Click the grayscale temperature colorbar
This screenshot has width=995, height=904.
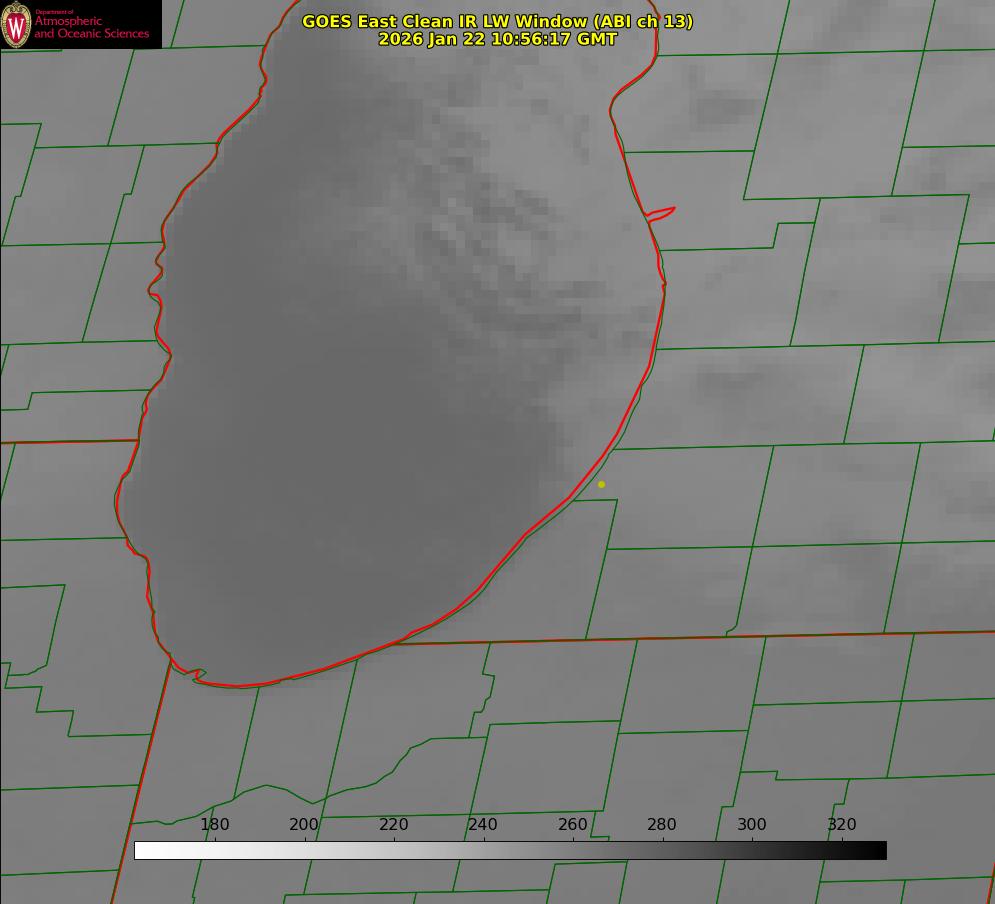click(510, 850)
